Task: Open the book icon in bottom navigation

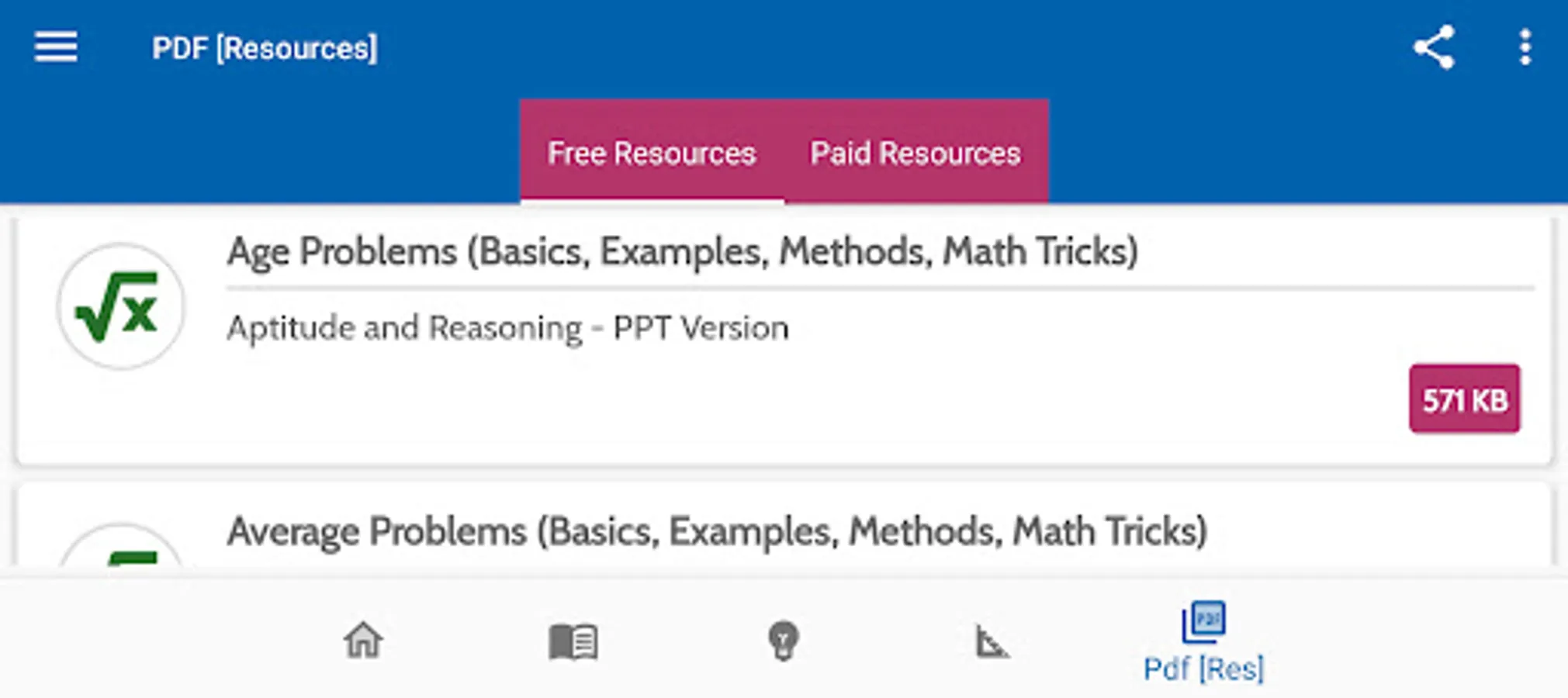Action: pyautogui.click(x=573, y=641)
